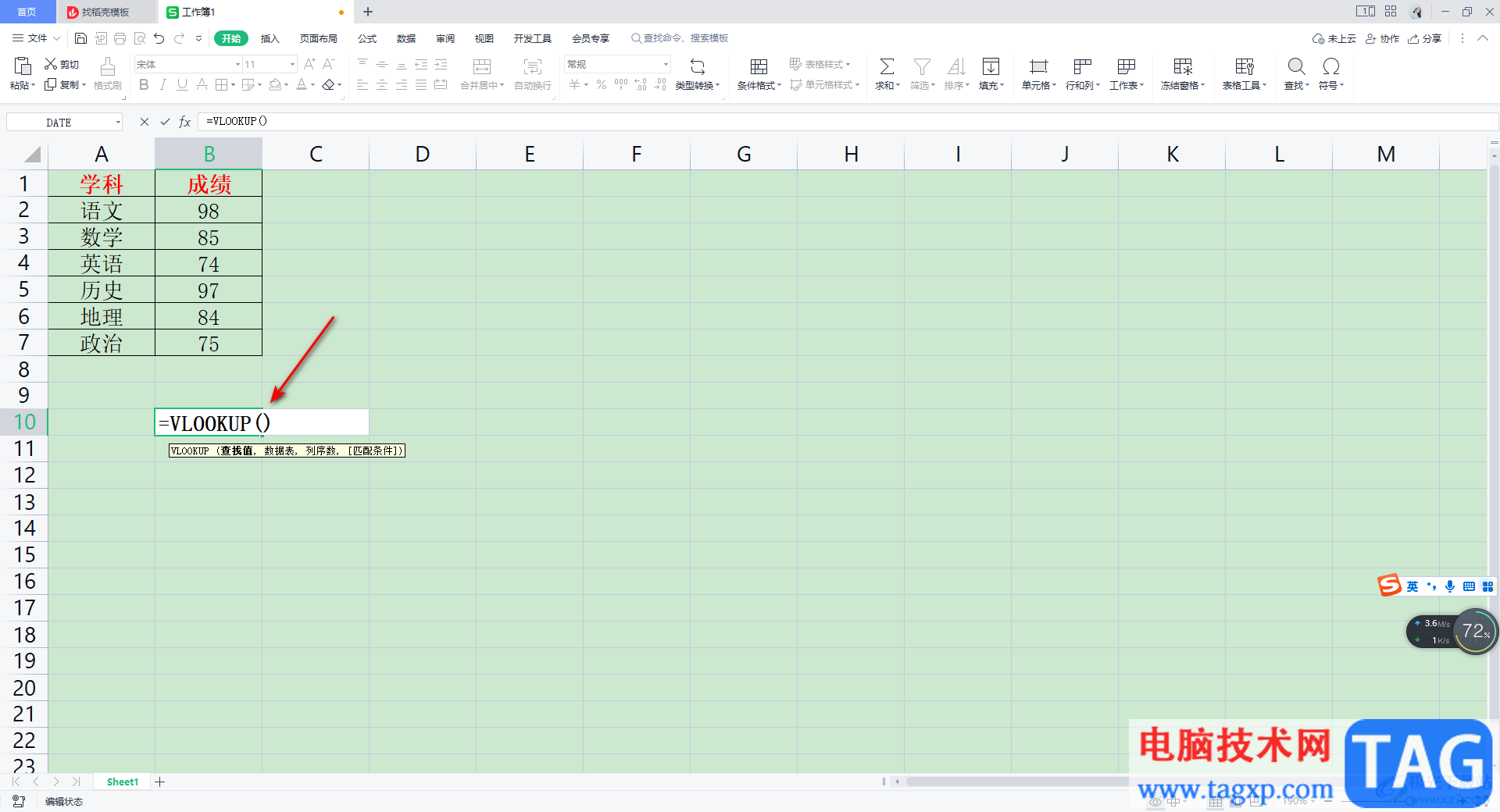Open the File (文件) menu
1500x812 pixels.
[36, 38]
